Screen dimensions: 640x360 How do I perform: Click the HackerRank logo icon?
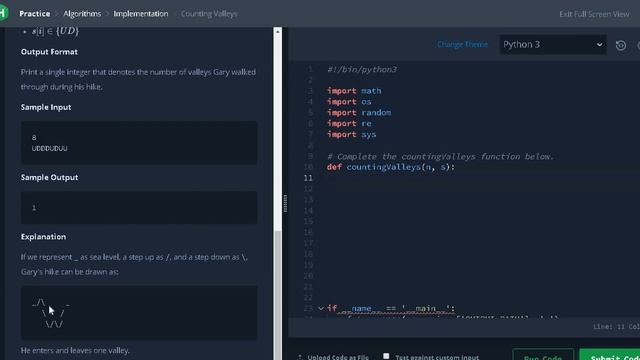[3, 13]
